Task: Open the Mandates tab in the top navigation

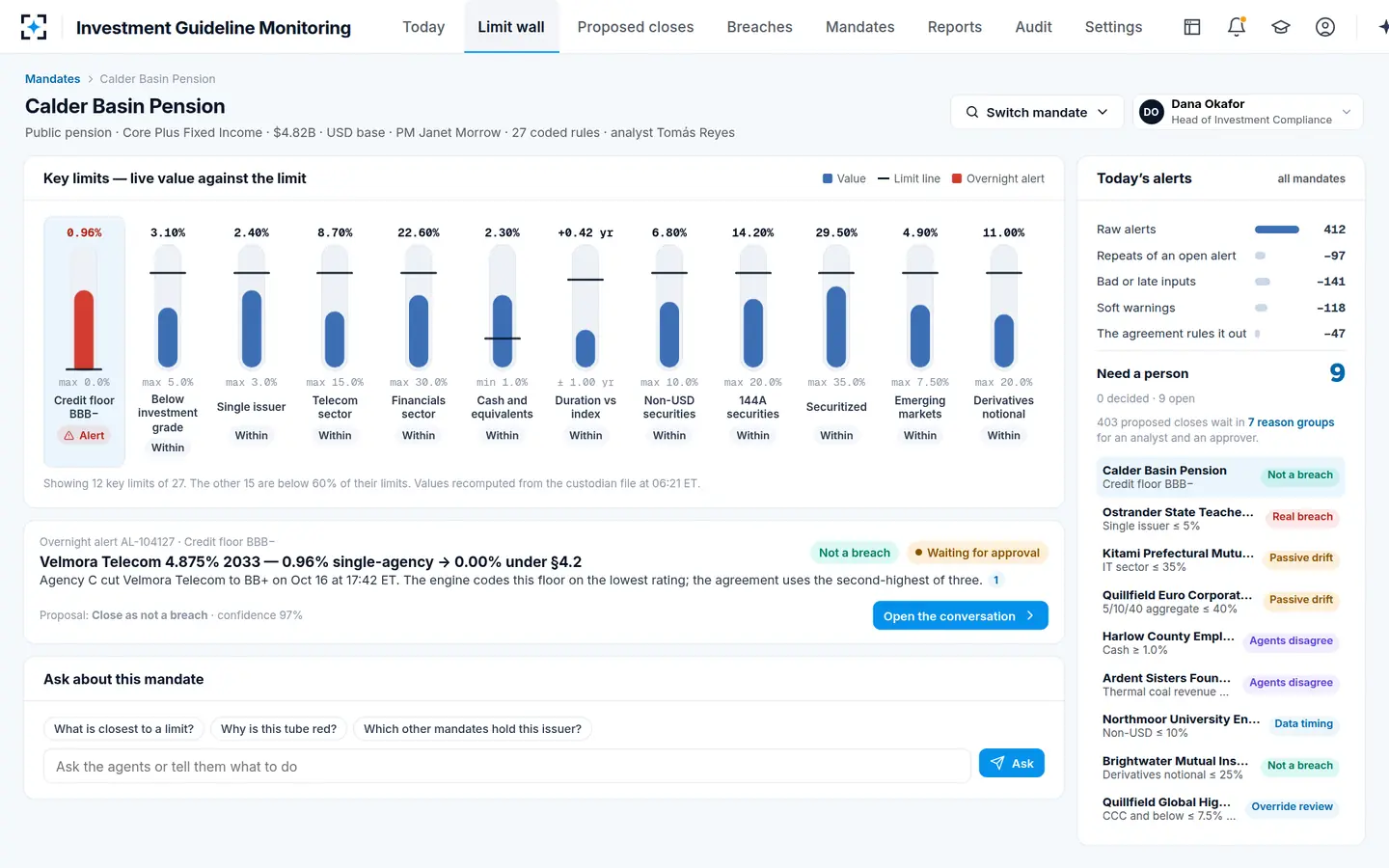Action: tap(860, 27)
